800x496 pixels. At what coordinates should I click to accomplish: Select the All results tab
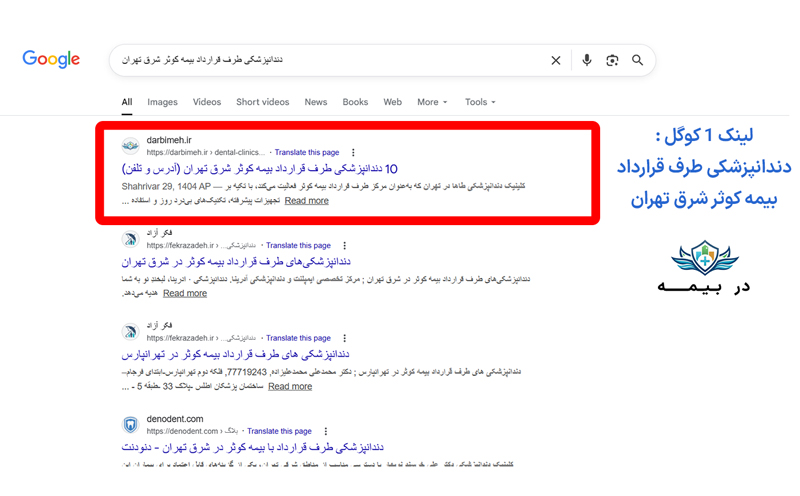(x=127, y=102)
